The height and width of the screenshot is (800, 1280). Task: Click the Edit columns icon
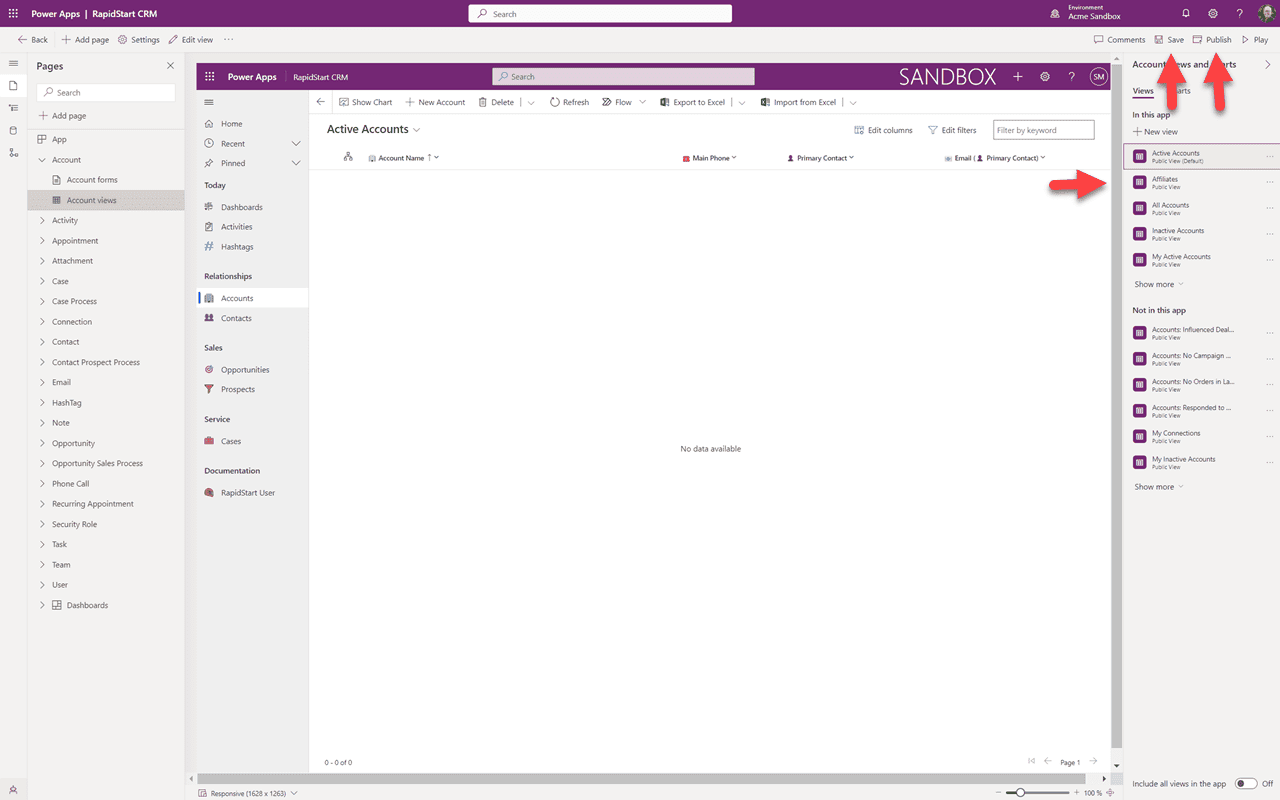coord(858,129)
